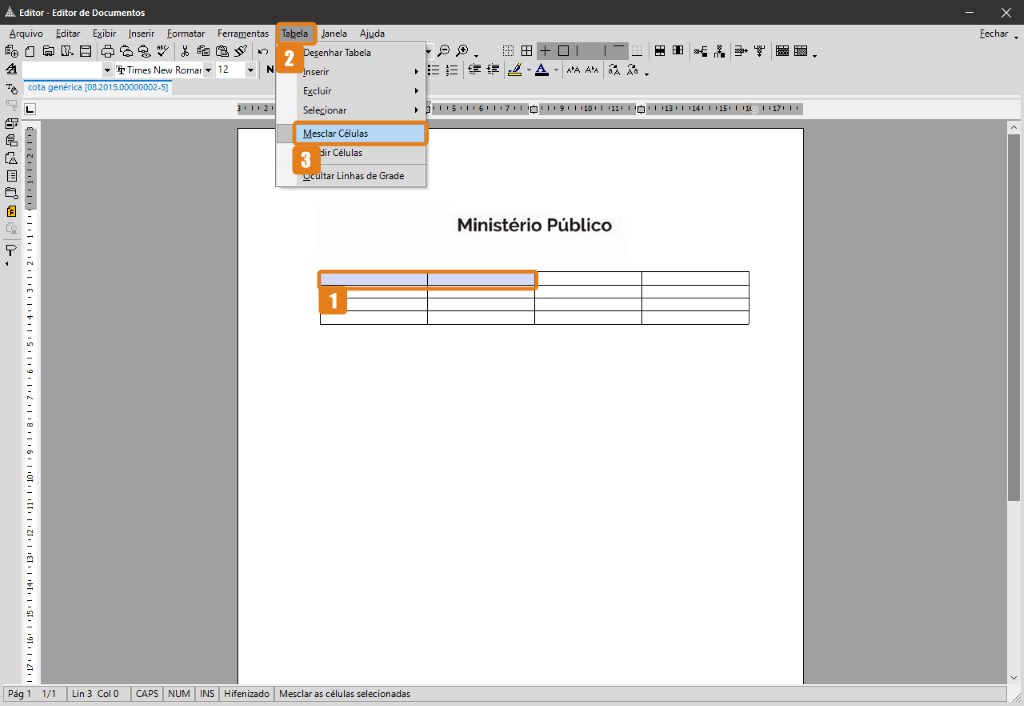Open the Ferramentas menu
This screenshot has width=1024, height=706.
[243, 33]
